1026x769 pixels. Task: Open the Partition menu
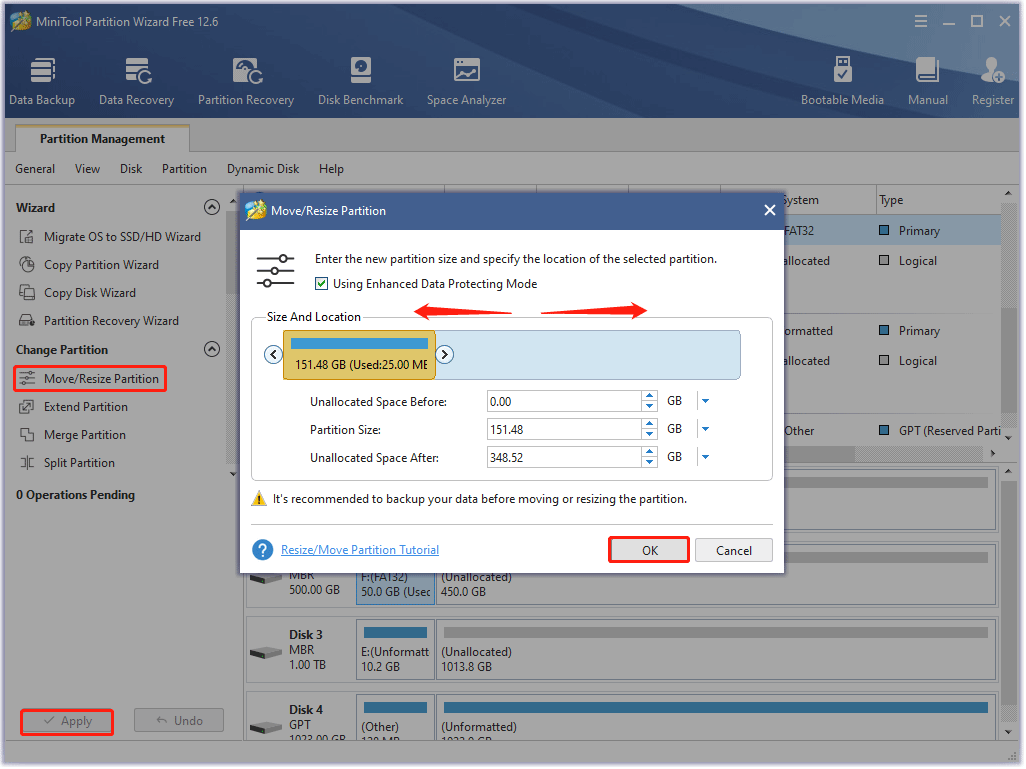tap(185, 169)
